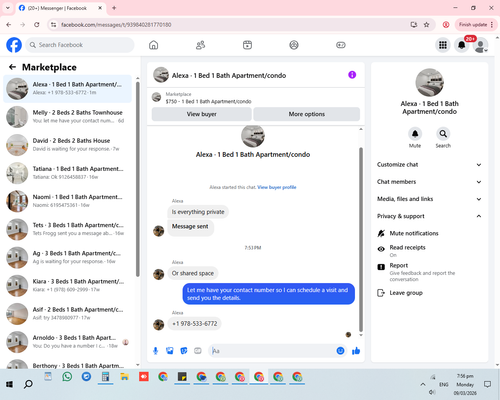Click the listing thumbnail in chat header
The height and width of the screenshot is (400, 500).
coord(161,75)
